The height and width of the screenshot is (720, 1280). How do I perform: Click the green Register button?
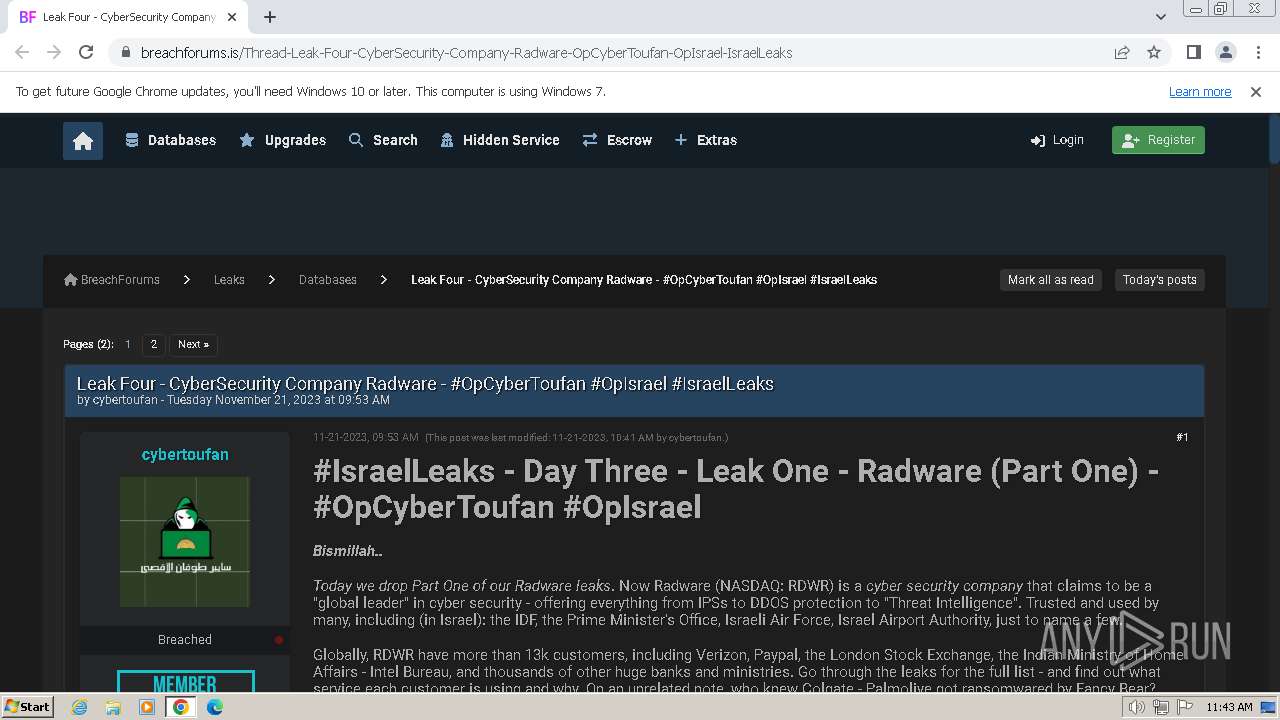pyautogui.click(x=1158, y=141)
